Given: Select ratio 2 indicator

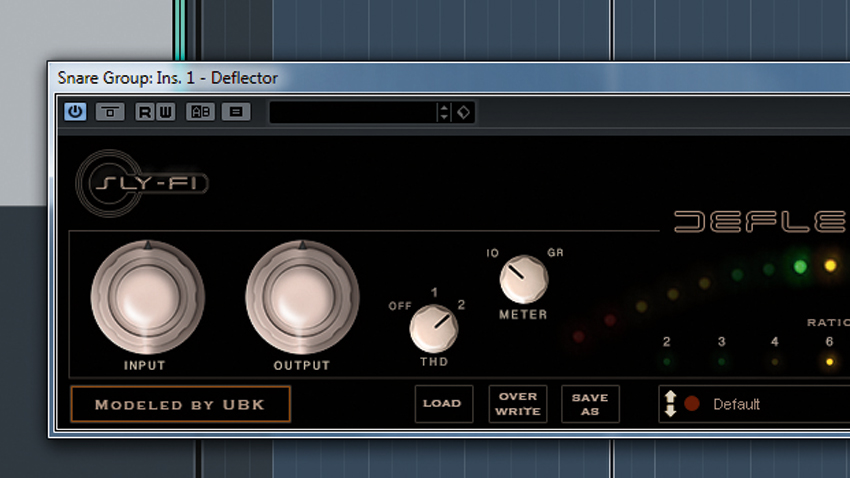Looking at the screenshot, I should (x=667, y=361).
